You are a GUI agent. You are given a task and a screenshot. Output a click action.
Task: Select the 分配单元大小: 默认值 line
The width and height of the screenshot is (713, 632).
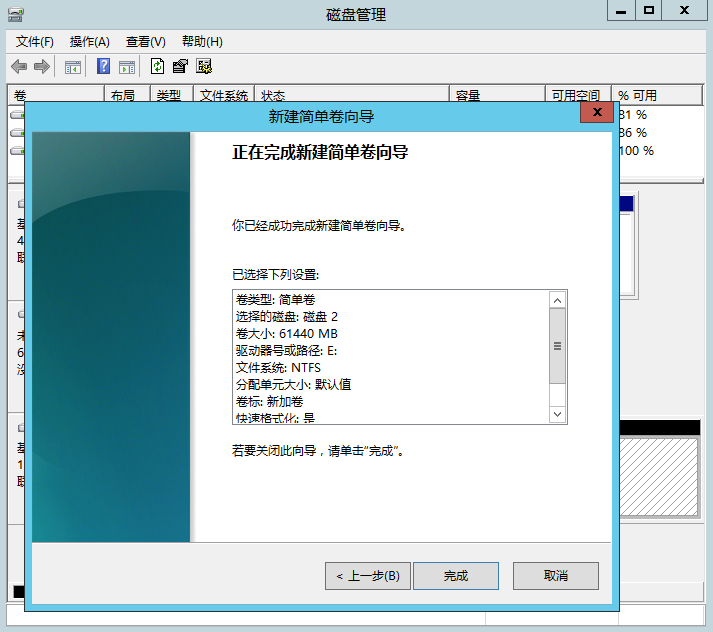(293, 385)
